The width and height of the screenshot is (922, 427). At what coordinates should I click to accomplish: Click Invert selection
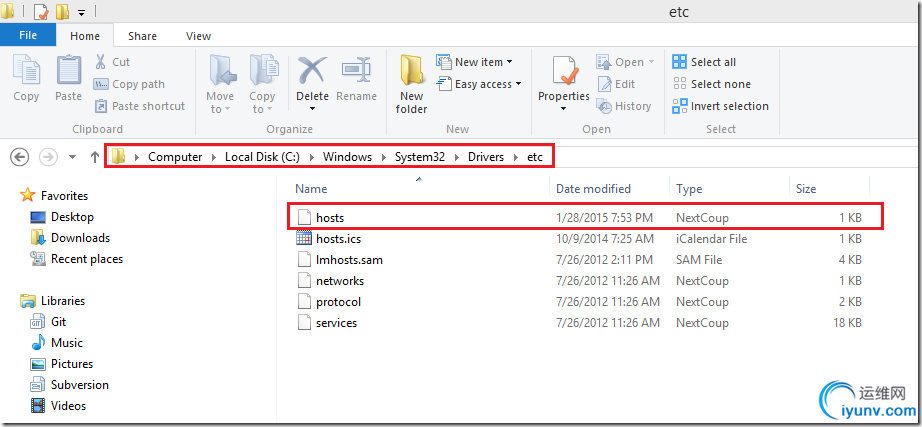(x=720, y=106)
